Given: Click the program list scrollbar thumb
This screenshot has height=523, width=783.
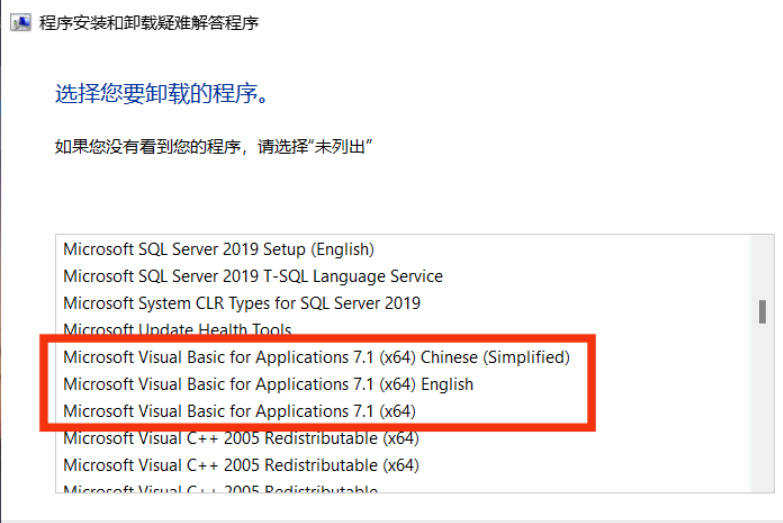Looking at the screenshot, I should (762, 312).
